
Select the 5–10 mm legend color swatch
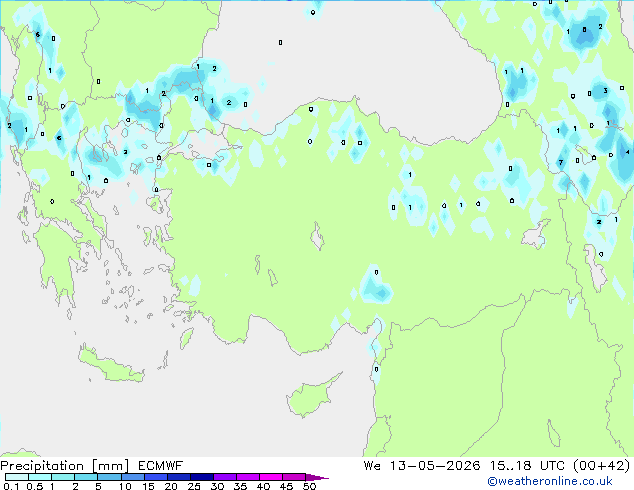tap(109, 477)
